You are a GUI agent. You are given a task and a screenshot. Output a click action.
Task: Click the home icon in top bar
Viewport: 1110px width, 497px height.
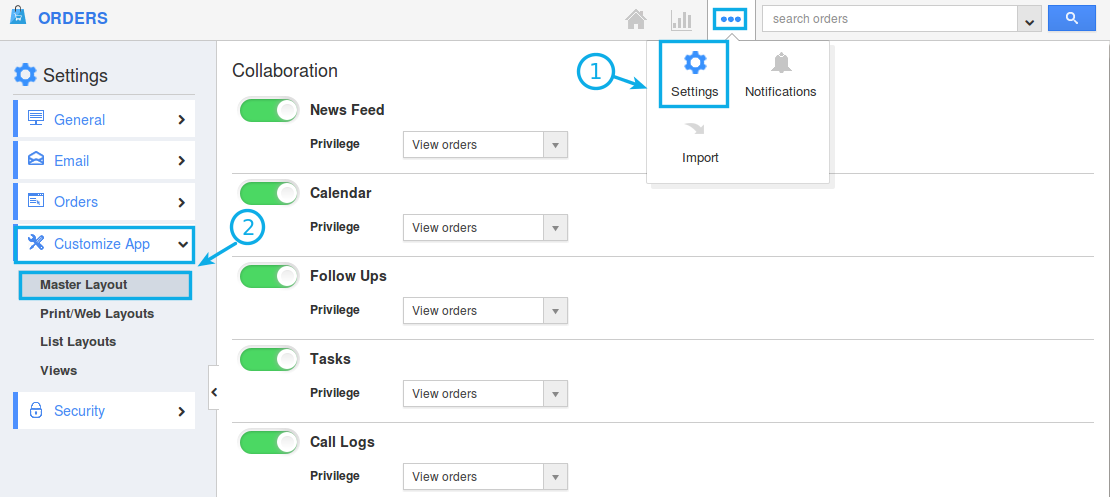(x=635, y=19)
